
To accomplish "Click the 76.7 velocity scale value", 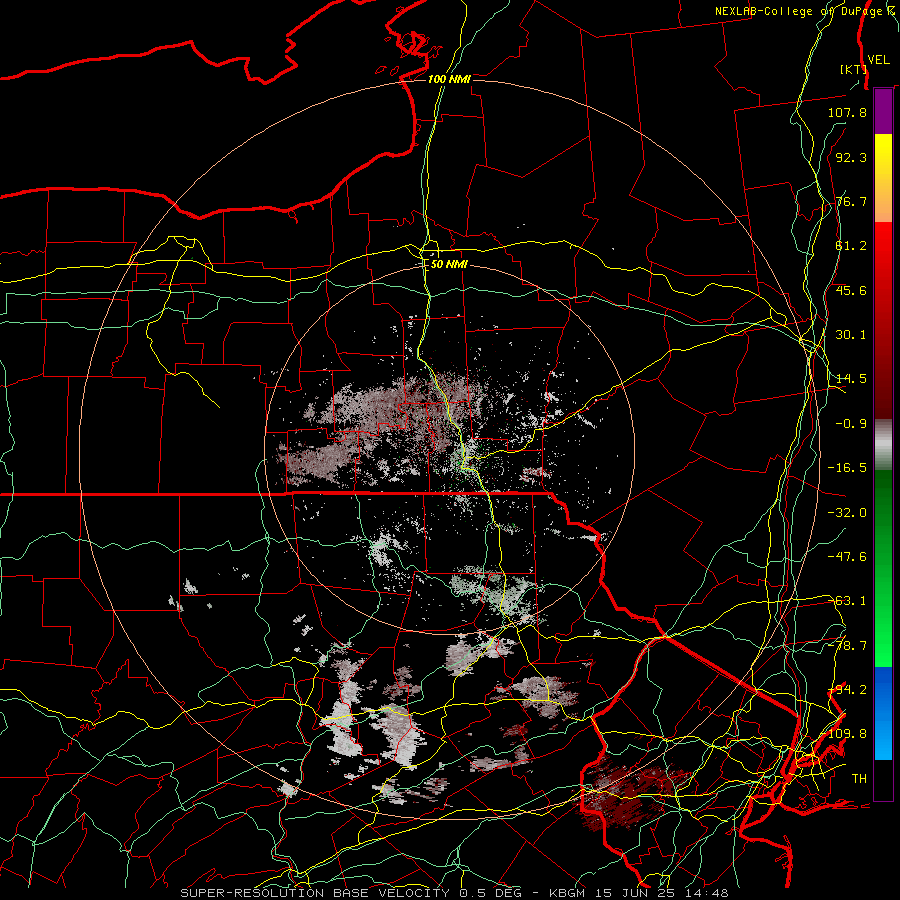I will (x=851, y=201).
